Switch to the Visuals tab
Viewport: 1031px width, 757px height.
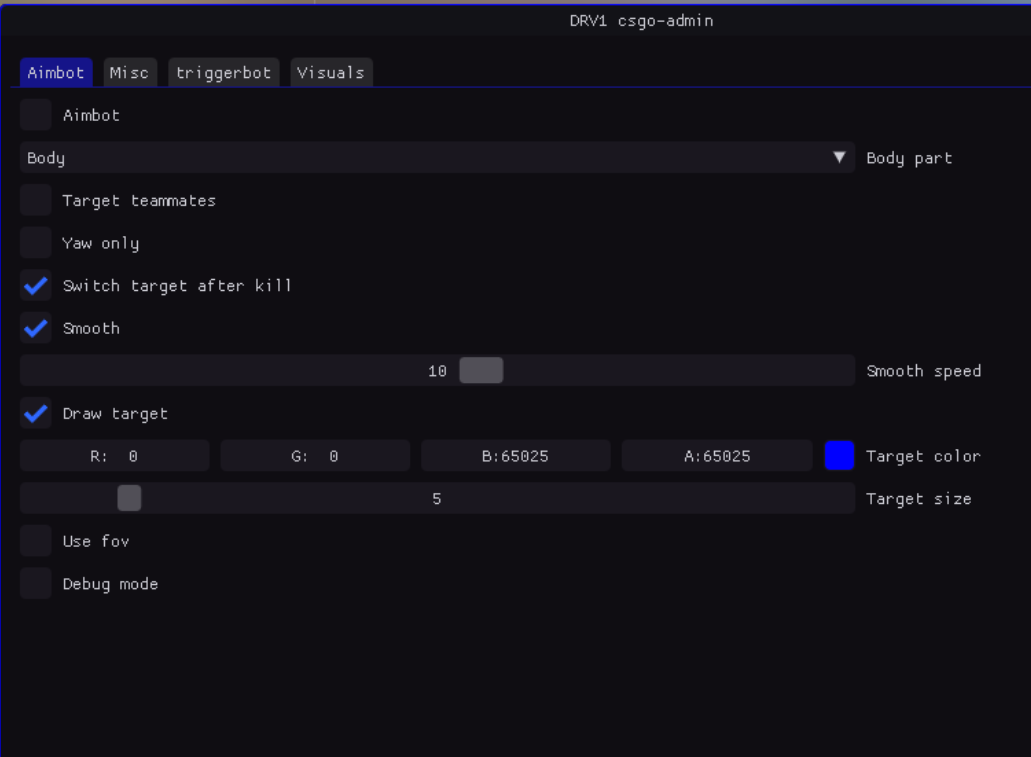click(x=331, y=72)
